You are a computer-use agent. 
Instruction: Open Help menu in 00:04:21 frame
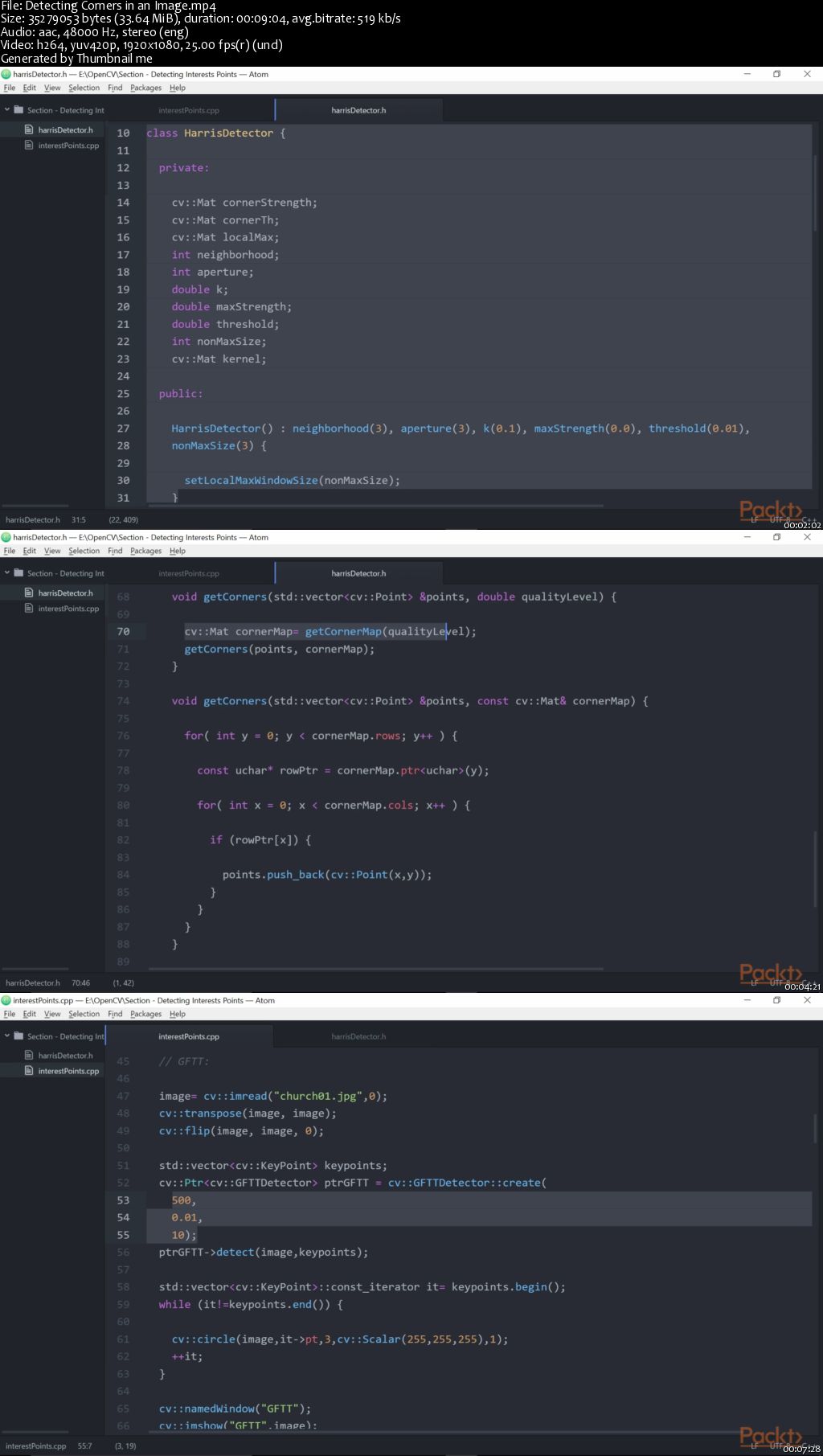tap(178, 551)
